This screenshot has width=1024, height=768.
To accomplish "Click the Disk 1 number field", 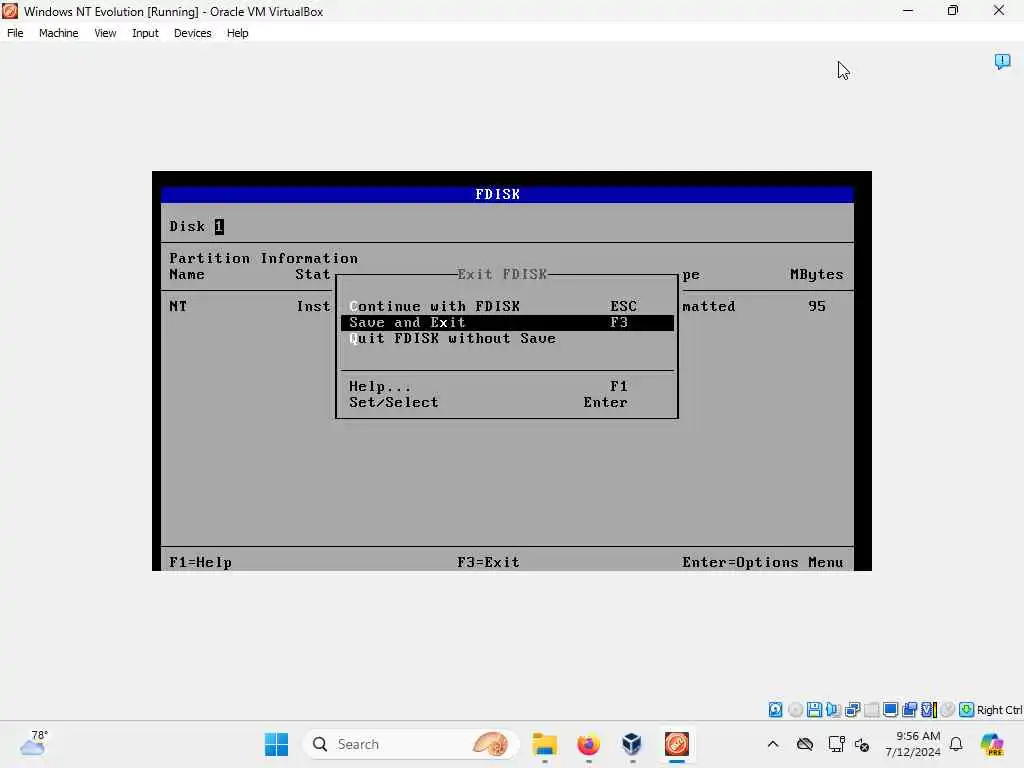I will point(219,227).
